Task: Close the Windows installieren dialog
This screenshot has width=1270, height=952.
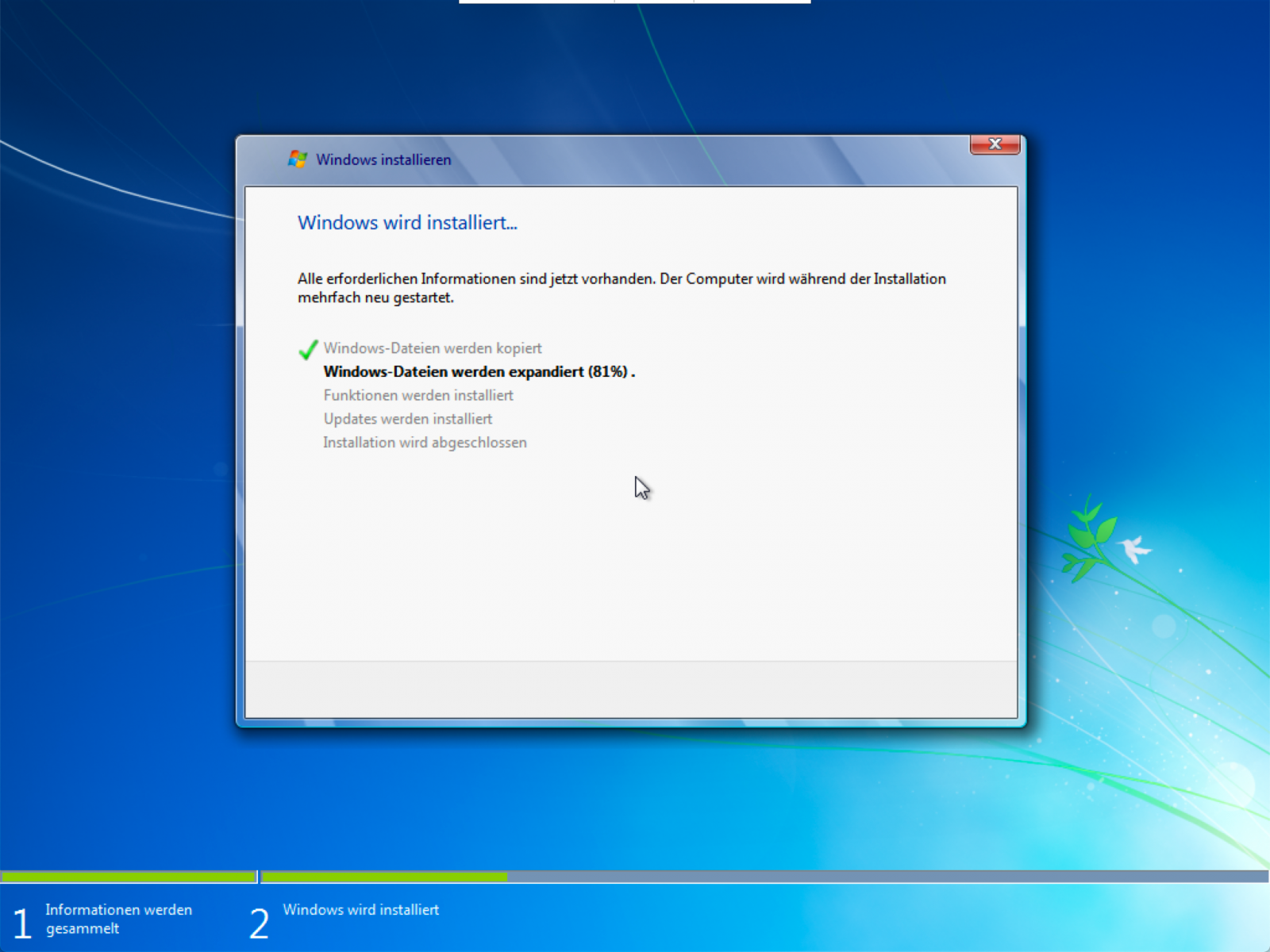Action: coord(995,144)
